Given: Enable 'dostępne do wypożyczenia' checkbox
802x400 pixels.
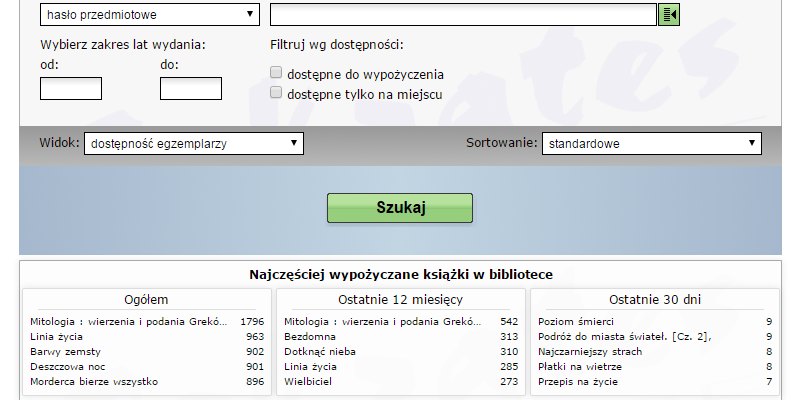Looking at the screenshot, I should point(277,73).
